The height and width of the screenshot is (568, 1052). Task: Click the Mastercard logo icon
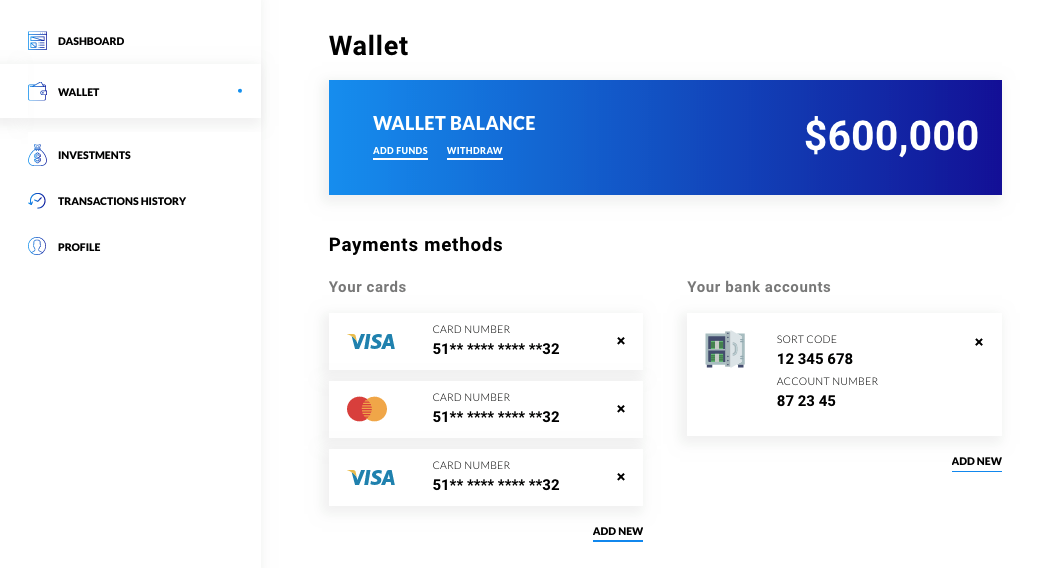coord(367,409)
